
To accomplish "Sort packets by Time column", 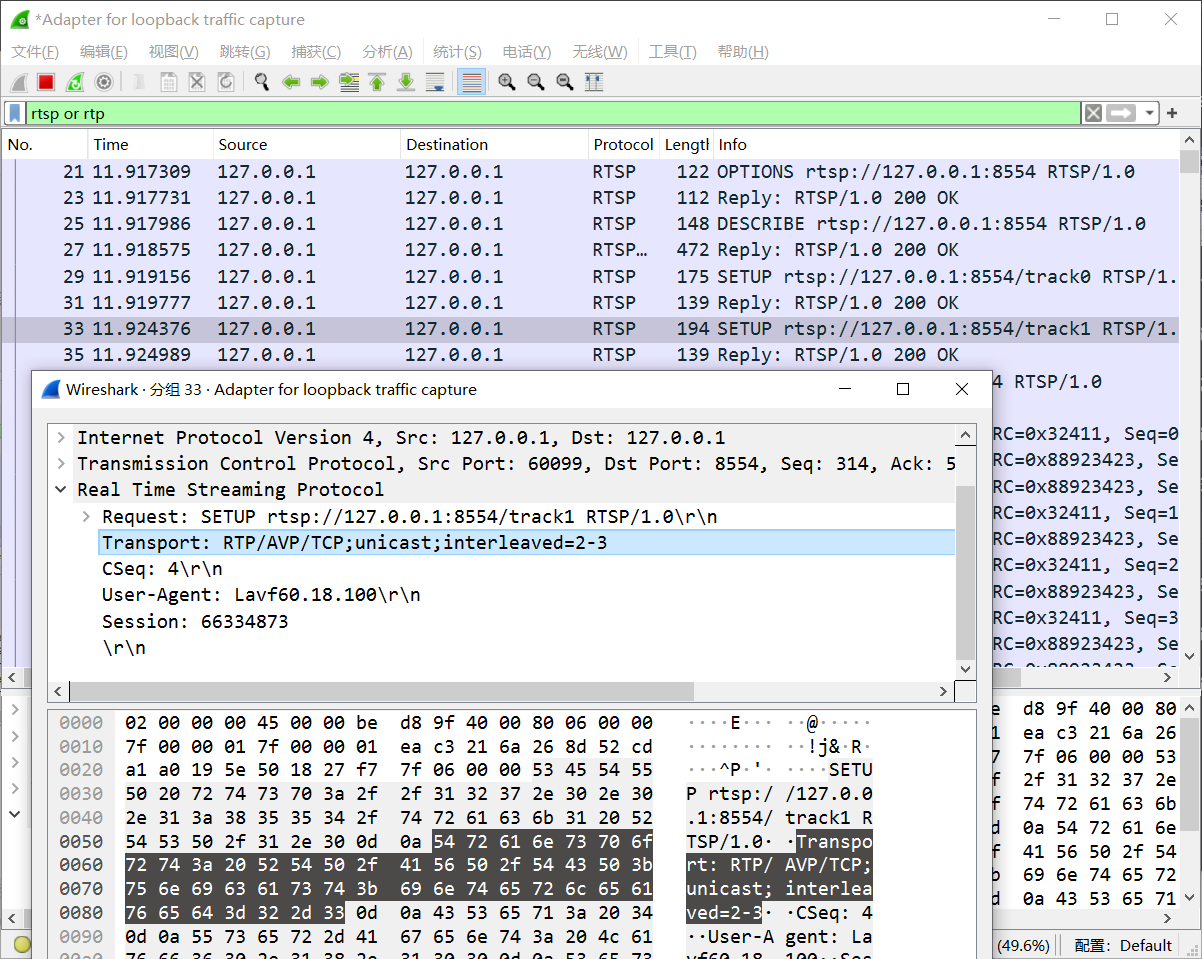I will pos(150,145).
